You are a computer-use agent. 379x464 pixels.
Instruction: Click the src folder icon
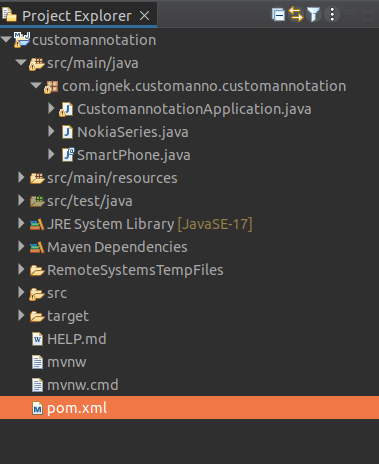[x=37, y=294]
